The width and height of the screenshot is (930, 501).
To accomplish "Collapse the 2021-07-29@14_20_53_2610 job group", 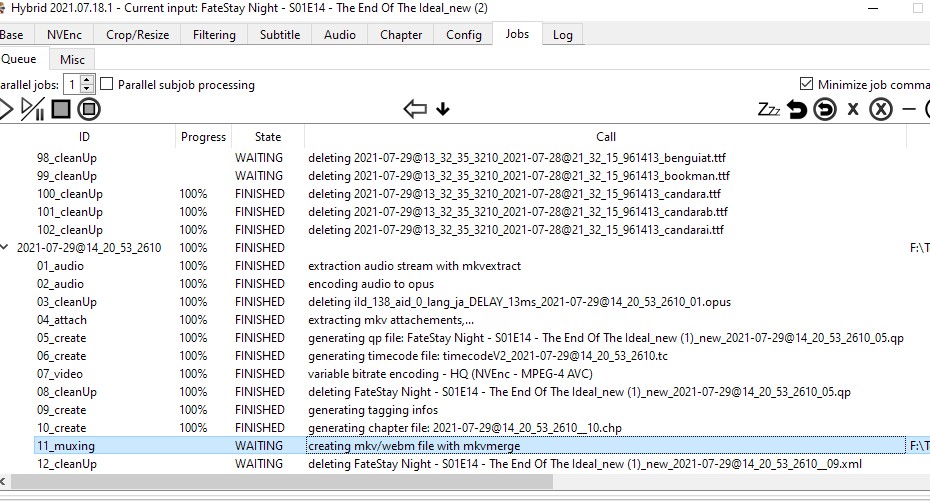I will (x=6, y=248).
